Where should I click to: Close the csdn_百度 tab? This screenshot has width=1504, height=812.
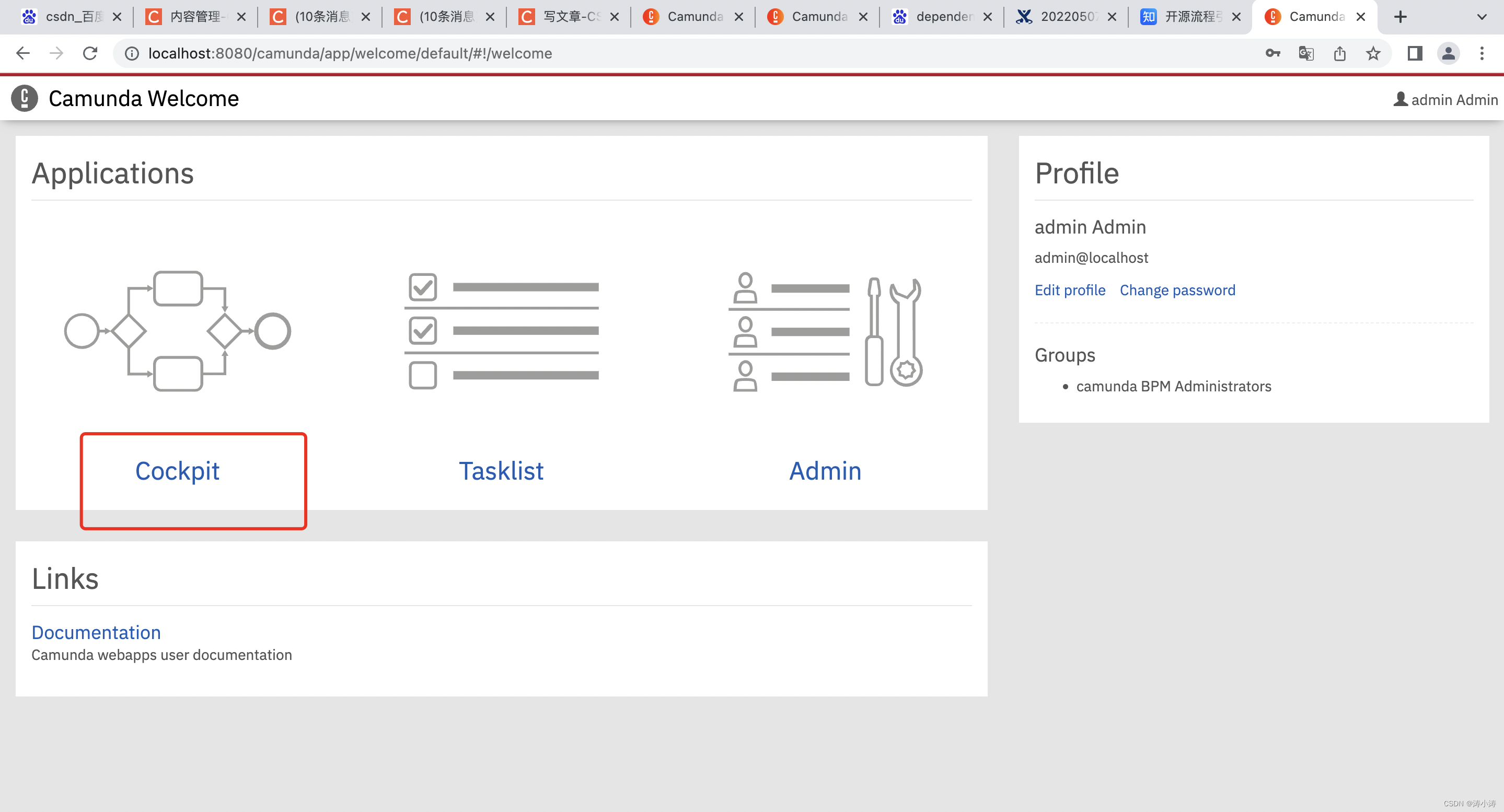(x=117, y=17)
